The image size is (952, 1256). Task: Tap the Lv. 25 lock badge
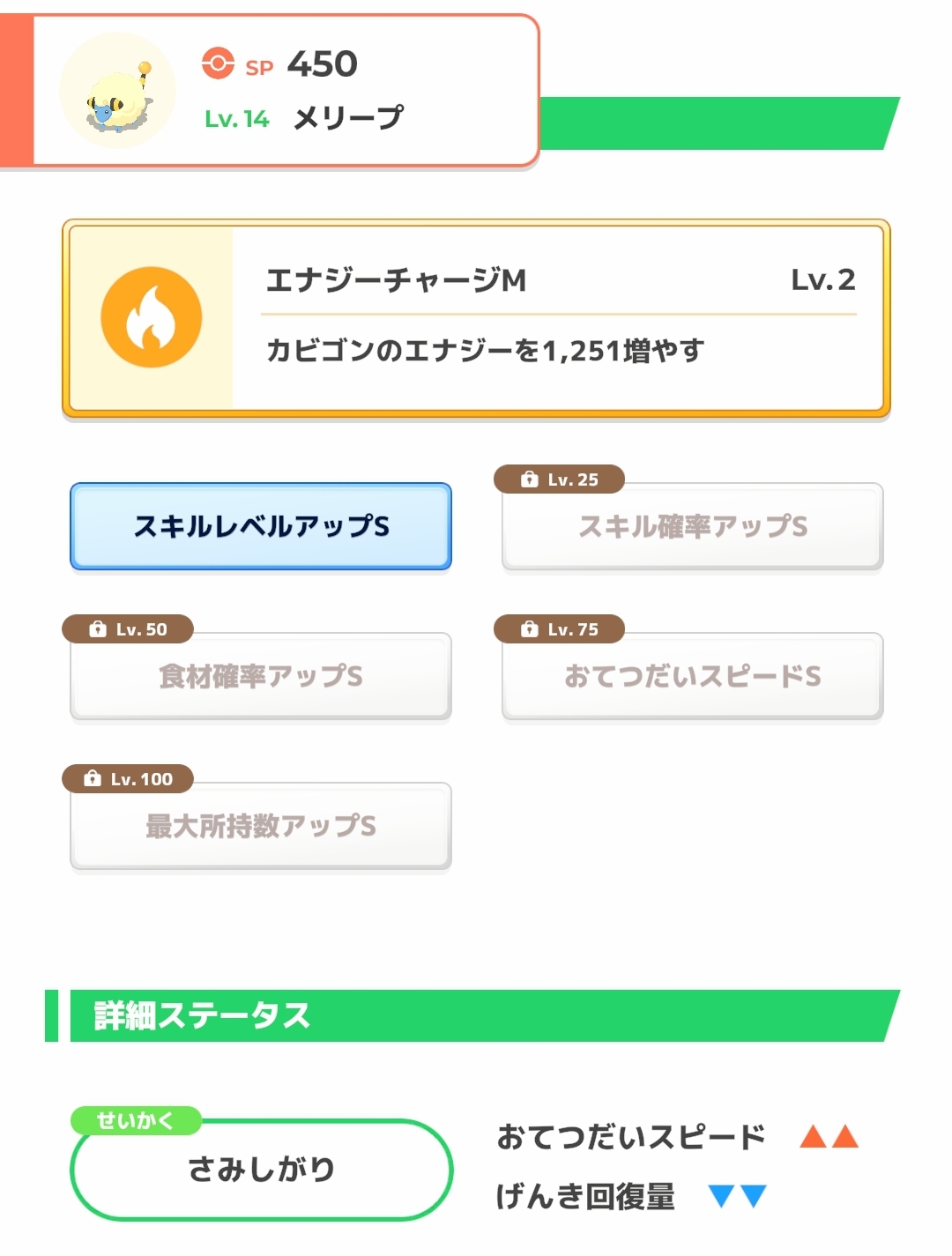pyautogui.click(x=559, y=479)
